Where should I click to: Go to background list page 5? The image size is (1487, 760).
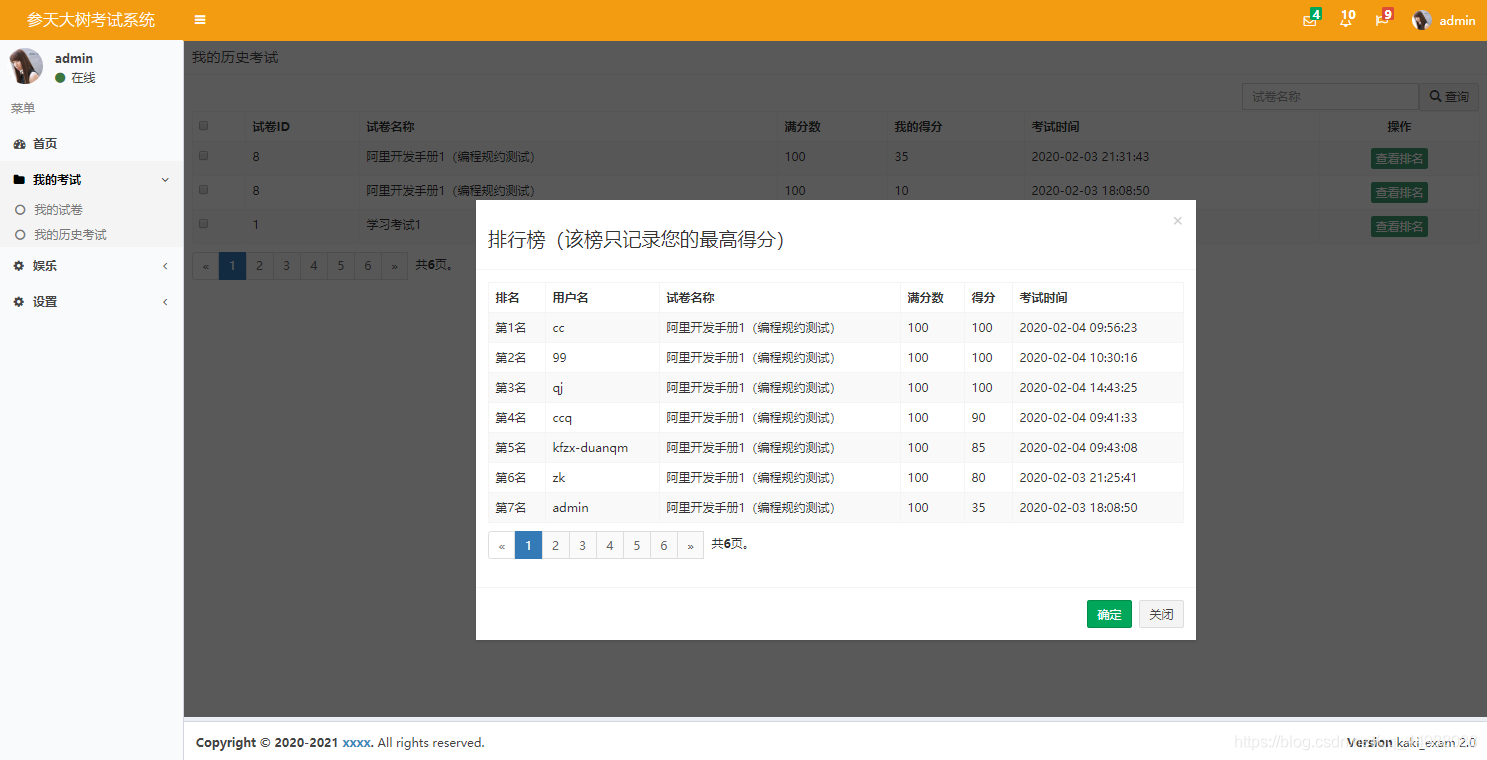coord(340,265)
